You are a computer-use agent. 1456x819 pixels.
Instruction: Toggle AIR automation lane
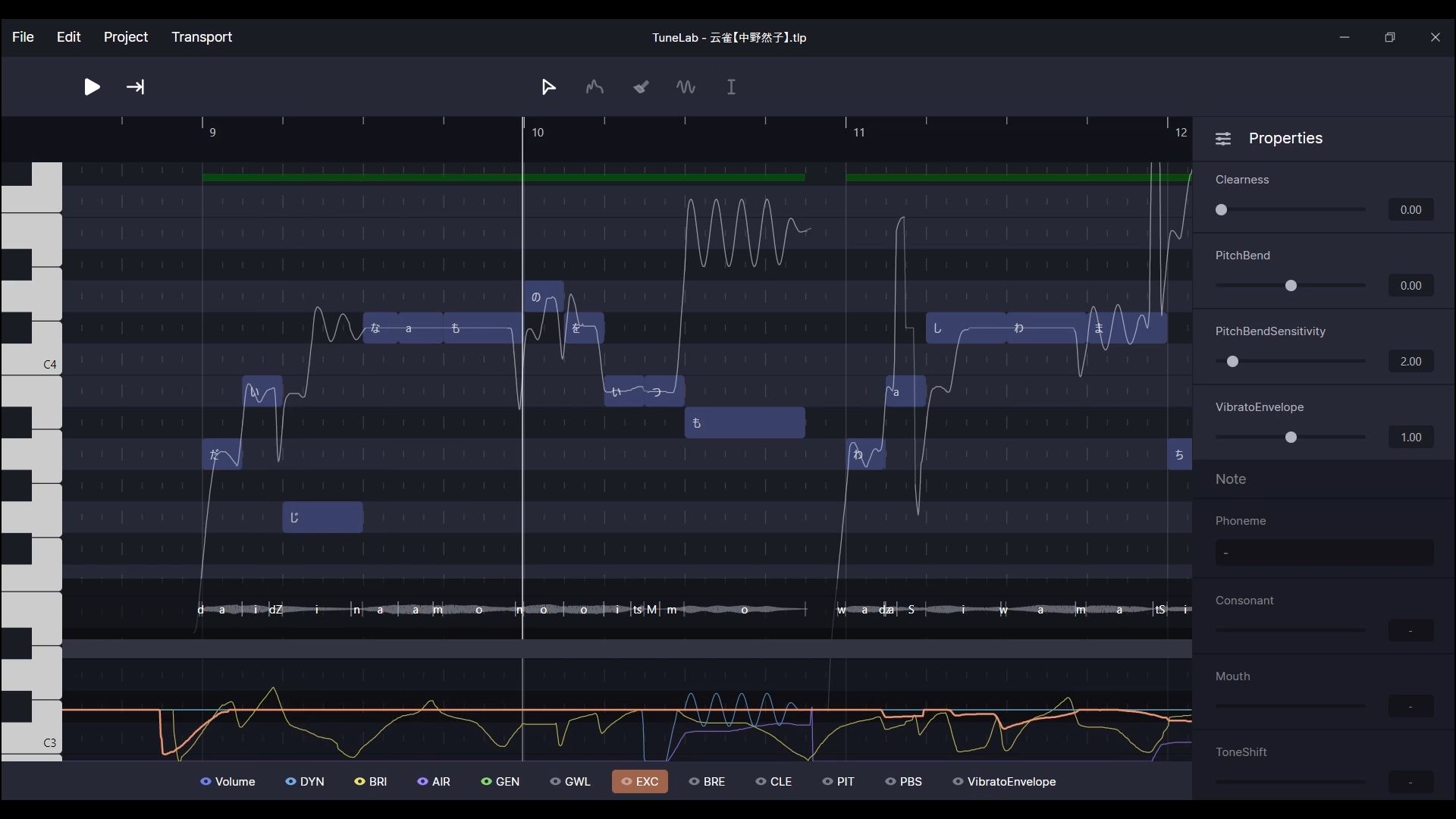point(434,782)
